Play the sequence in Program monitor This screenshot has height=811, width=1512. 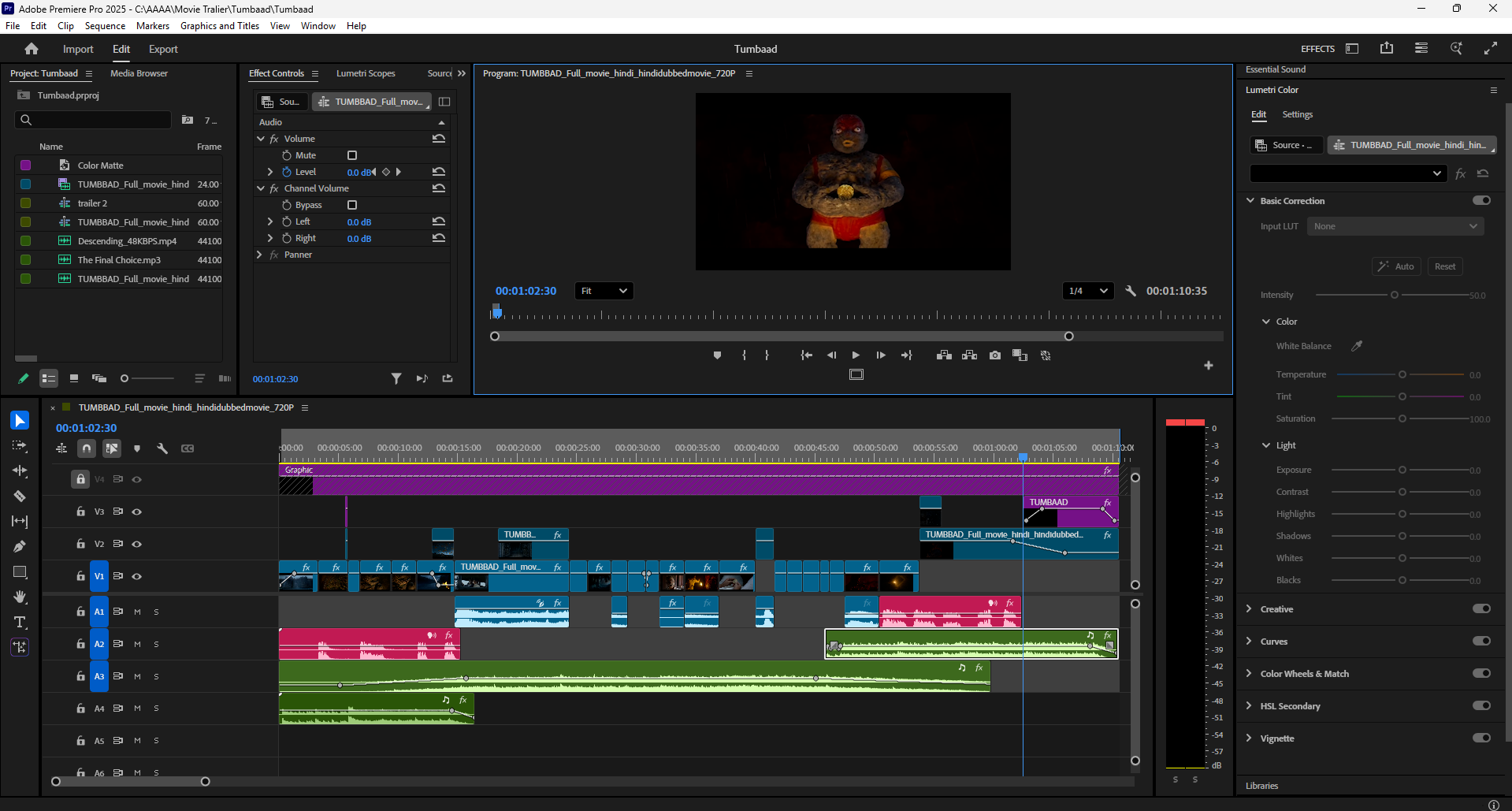(x=856, y=355)
